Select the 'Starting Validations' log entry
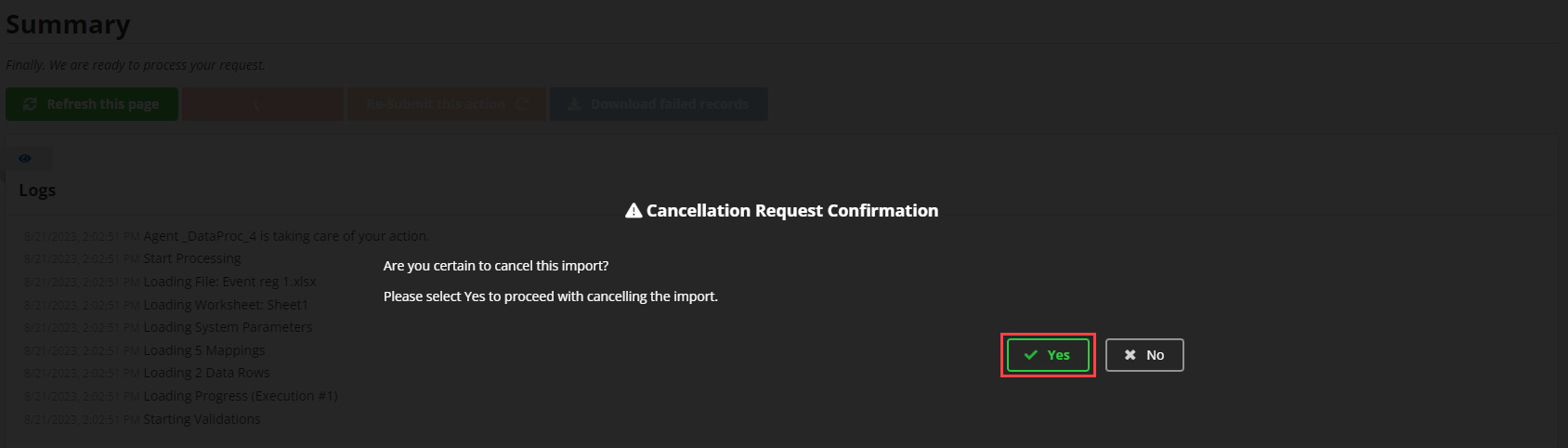The width and height of the screenshot is (1568, 448). 202,419
